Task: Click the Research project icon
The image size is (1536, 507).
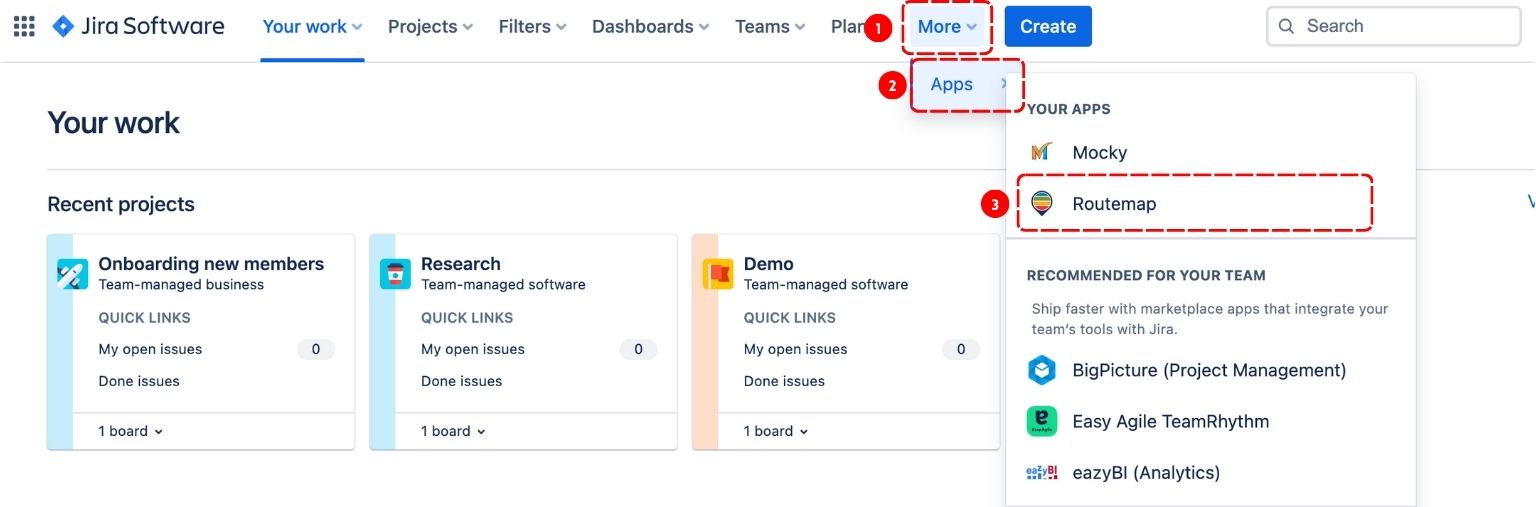Action: pos(396,273)
